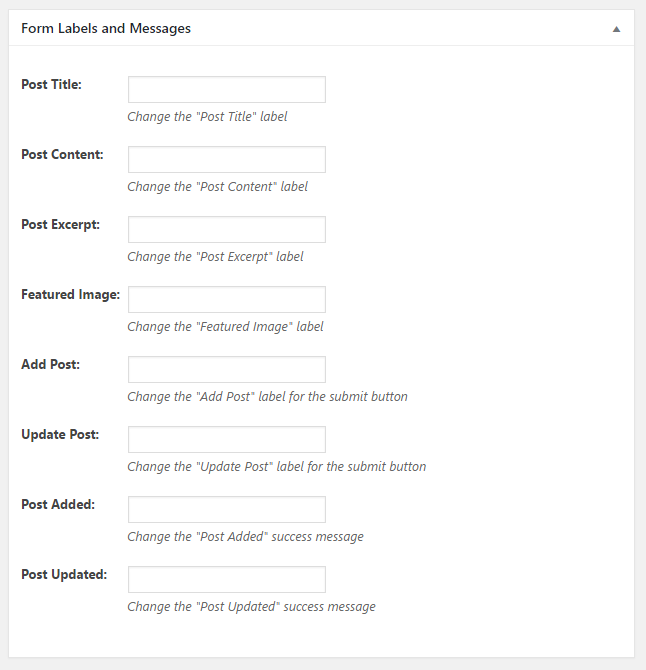Select the Post Updated message field

[x=227, y=579]
